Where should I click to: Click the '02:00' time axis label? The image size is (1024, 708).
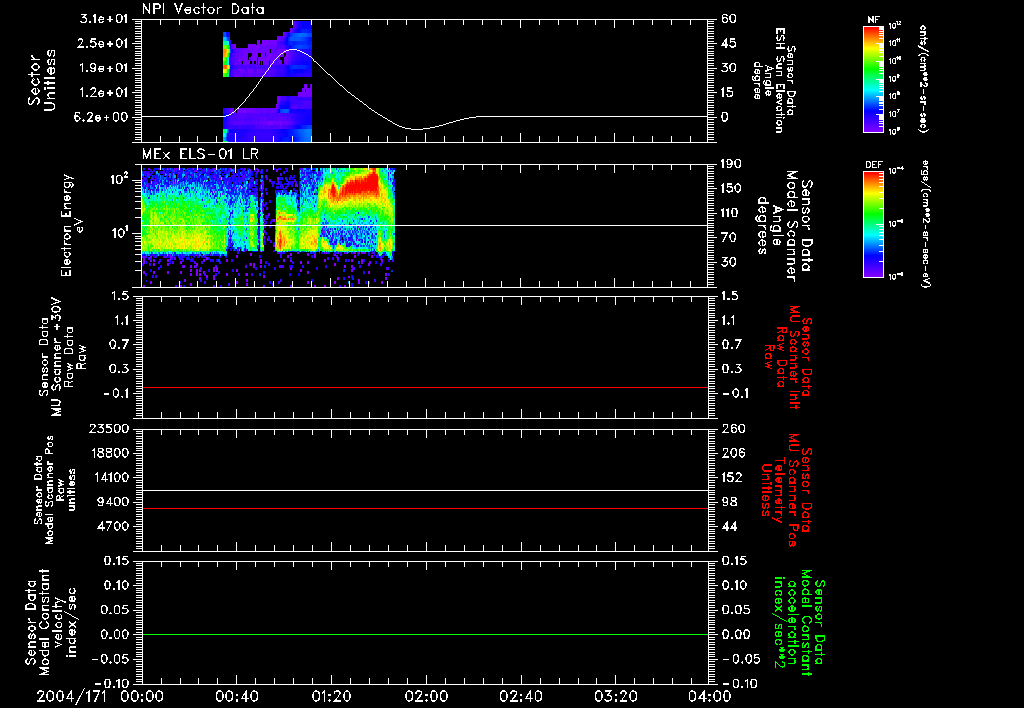pyautogui.click(x=426, y=696)
